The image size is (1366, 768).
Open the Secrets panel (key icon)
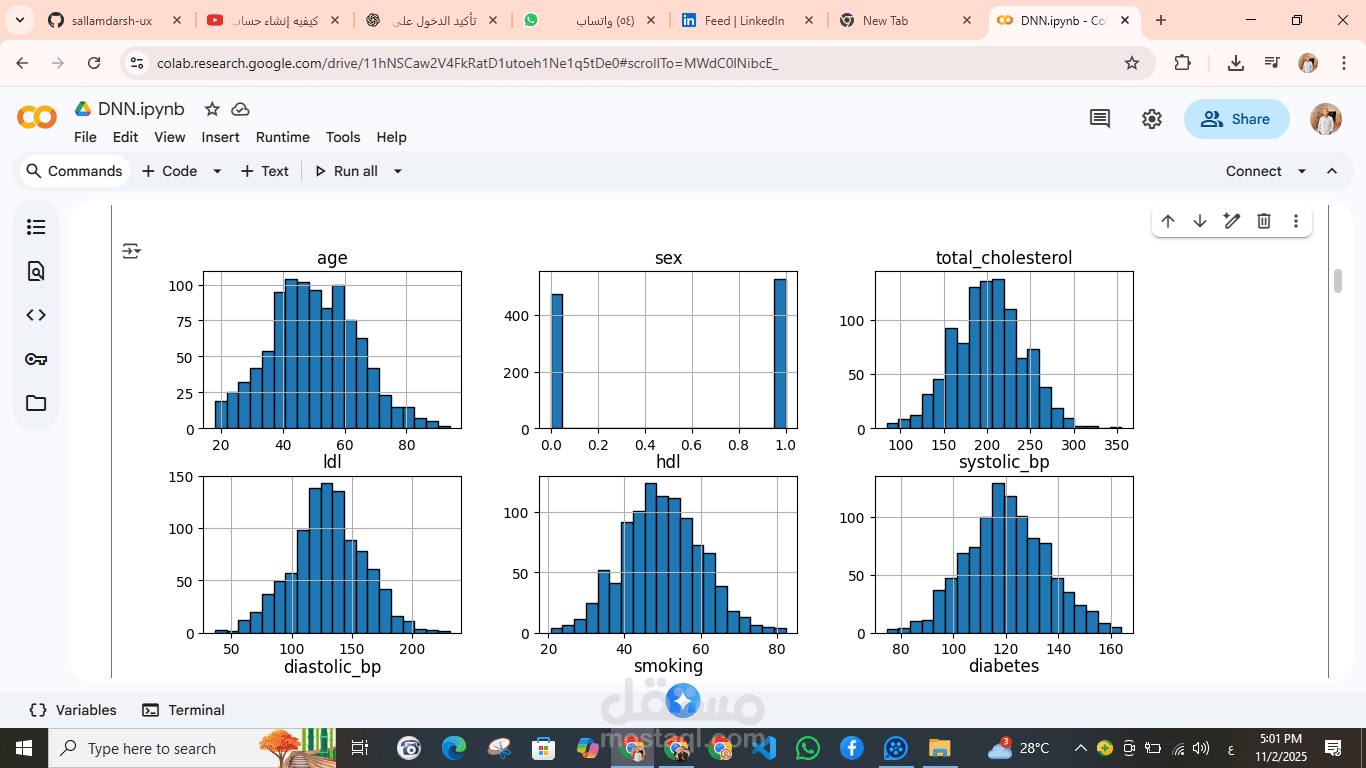35,358
